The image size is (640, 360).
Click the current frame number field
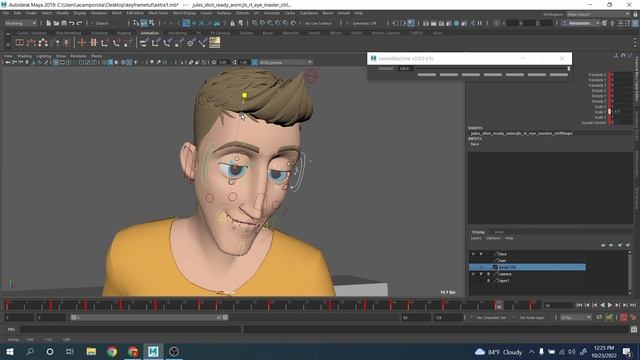click(x=558, y=305)
